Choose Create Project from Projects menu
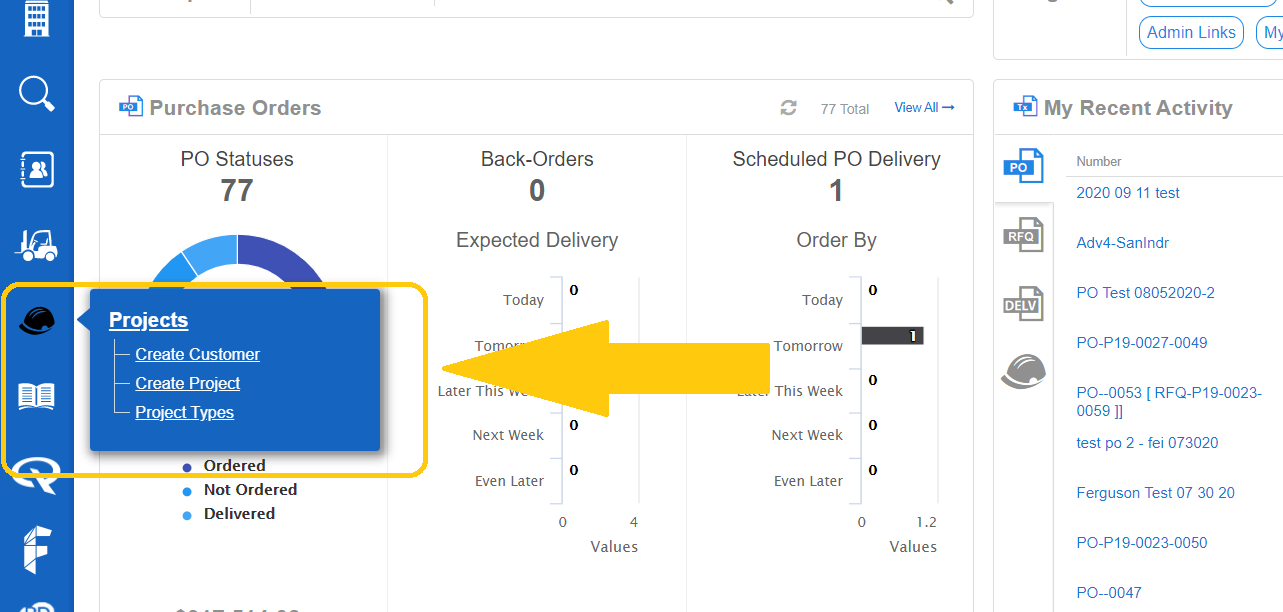The image size is (1283, 612). point(188,383)
